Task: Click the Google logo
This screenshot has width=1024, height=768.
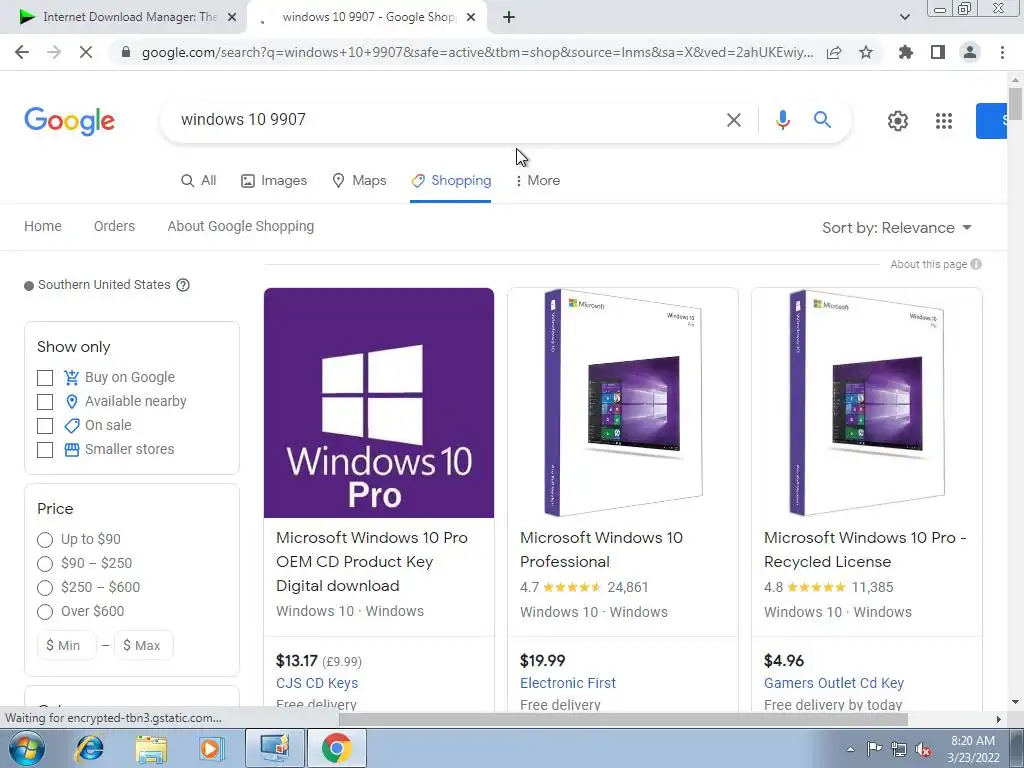Action: (69, 121)
